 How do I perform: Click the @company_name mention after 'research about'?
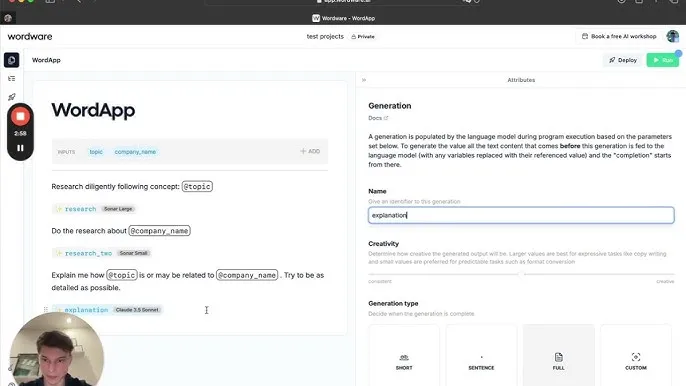(x=159, y=231)
